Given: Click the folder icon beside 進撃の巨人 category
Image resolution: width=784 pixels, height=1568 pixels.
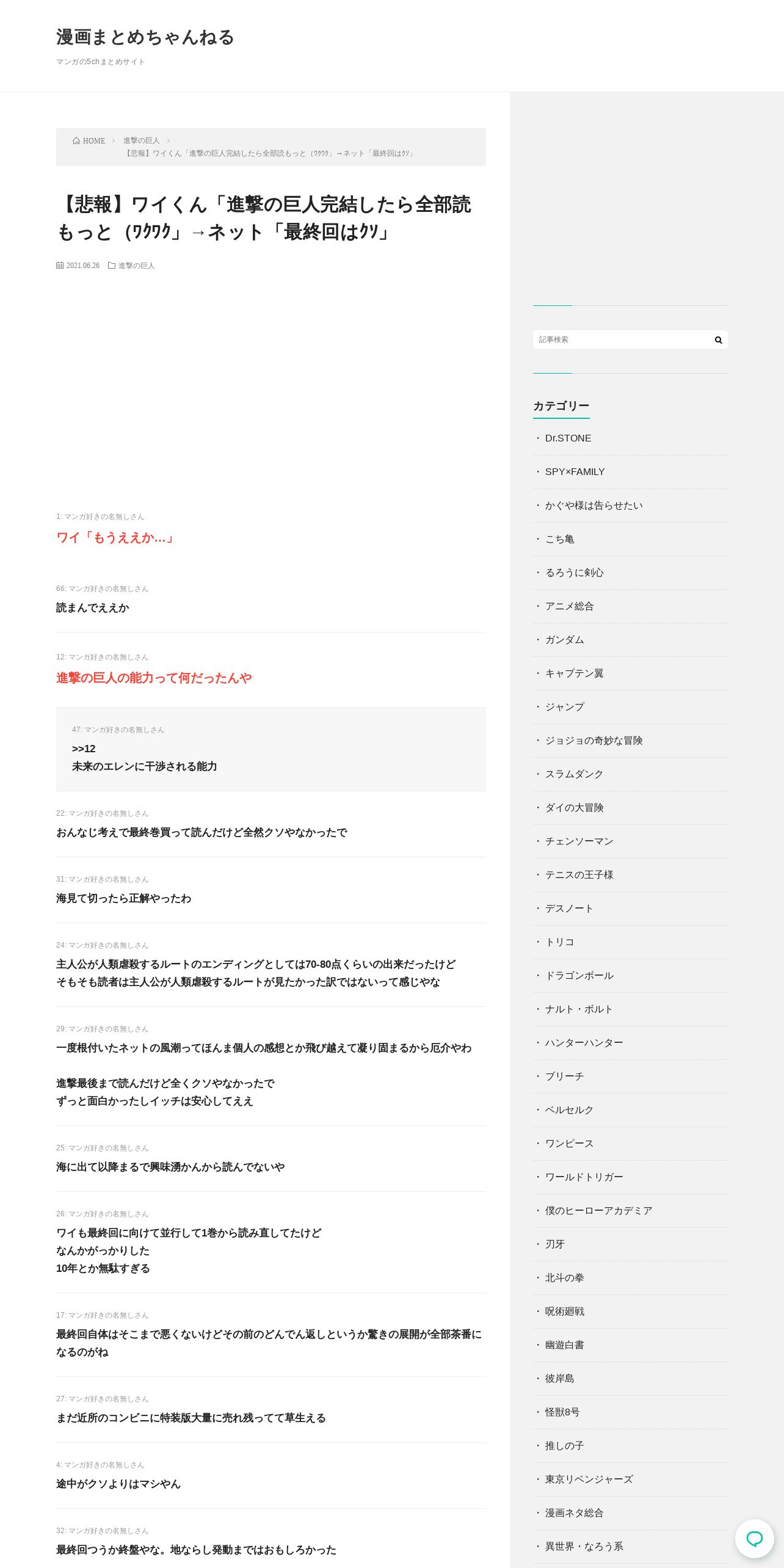Looking at the screenshot, I should point(112,266).
